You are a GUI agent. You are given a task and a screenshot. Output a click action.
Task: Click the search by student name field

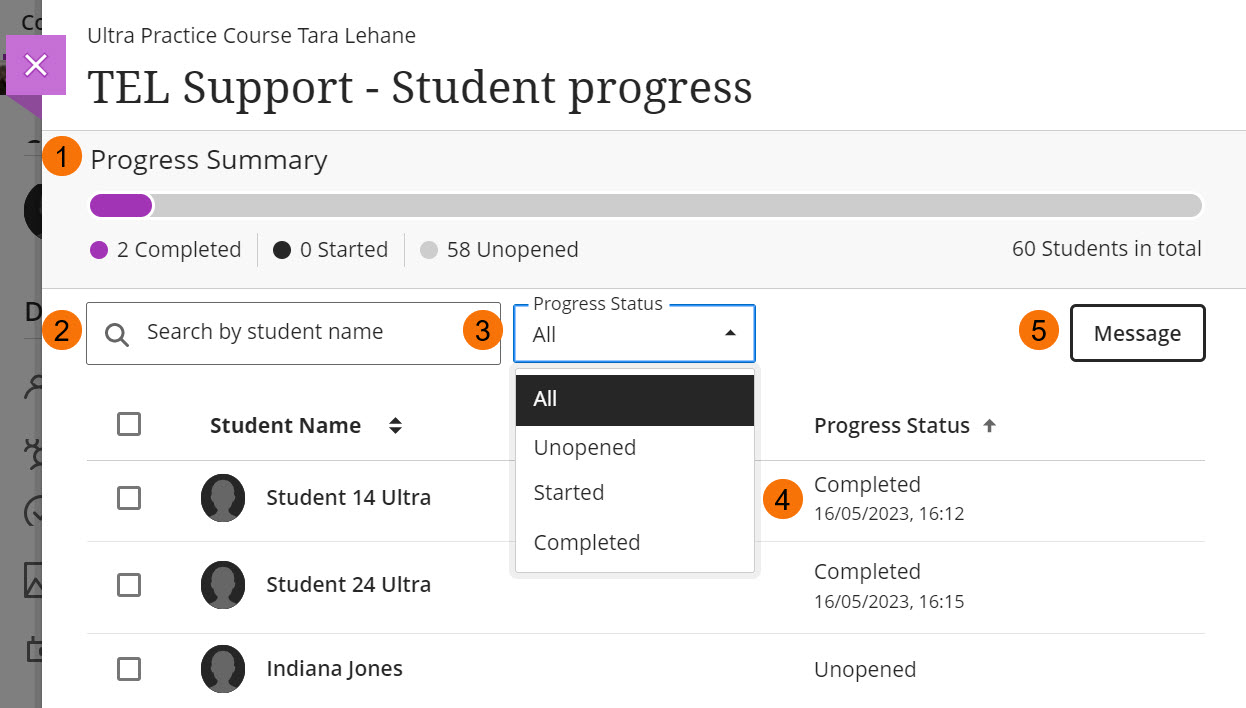[x=290, y=333]
